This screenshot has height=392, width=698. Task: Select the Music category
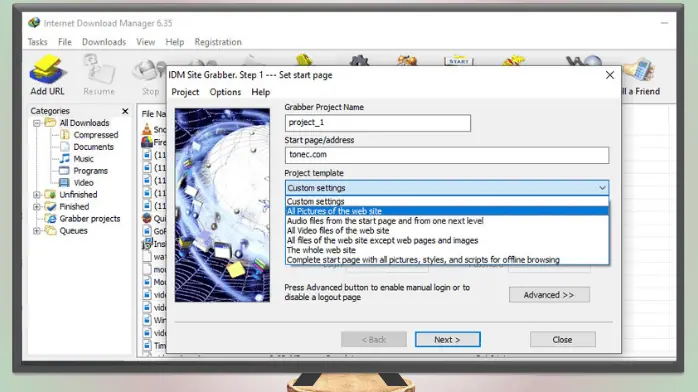[83, 159]
